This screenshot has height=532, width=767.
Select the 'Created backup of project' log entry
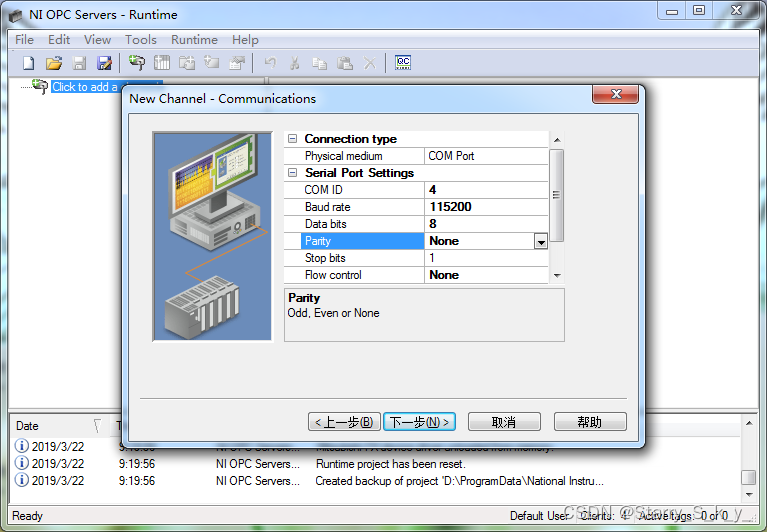click(x=459, y=481)
